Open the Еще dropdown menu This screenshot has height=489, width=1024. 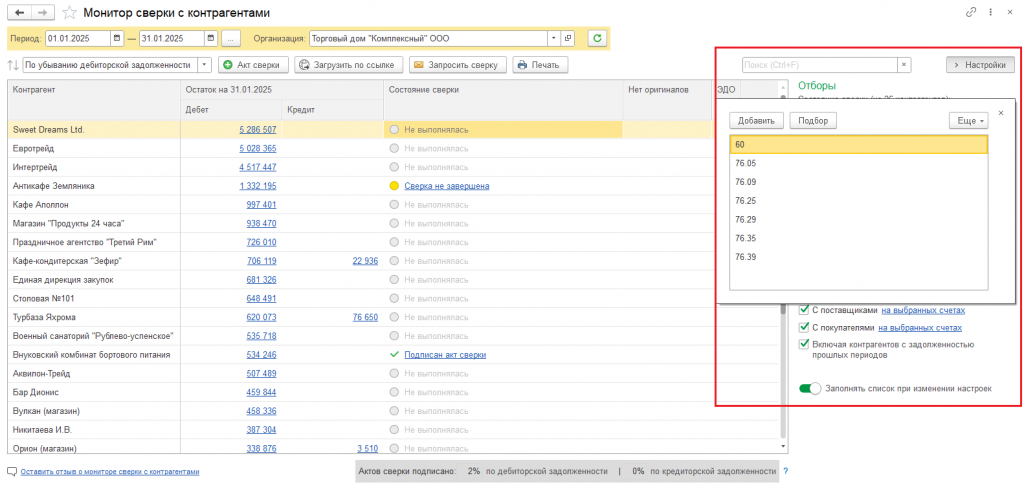click(968, 121)
